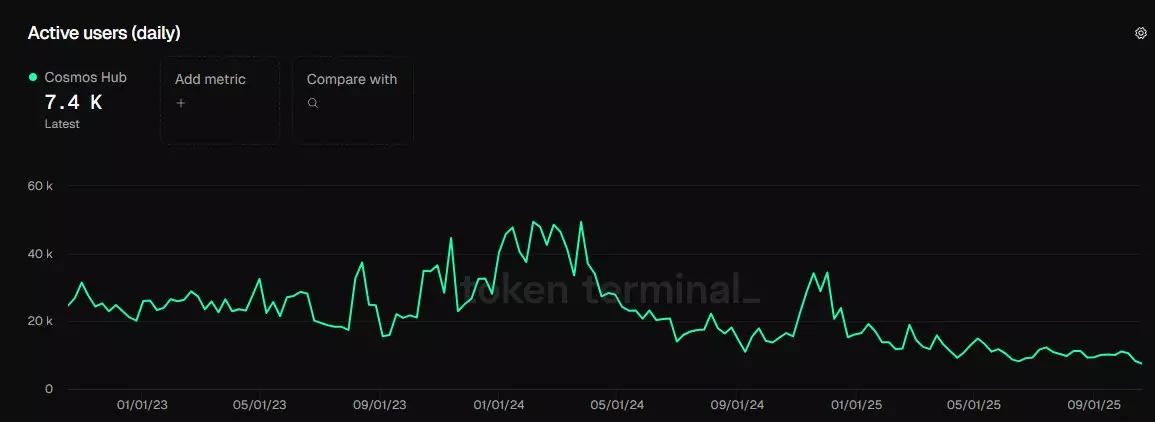1155x422 pixels.
Task: Select the 01/01/25 date on the axis
Action: click(856, 405)
